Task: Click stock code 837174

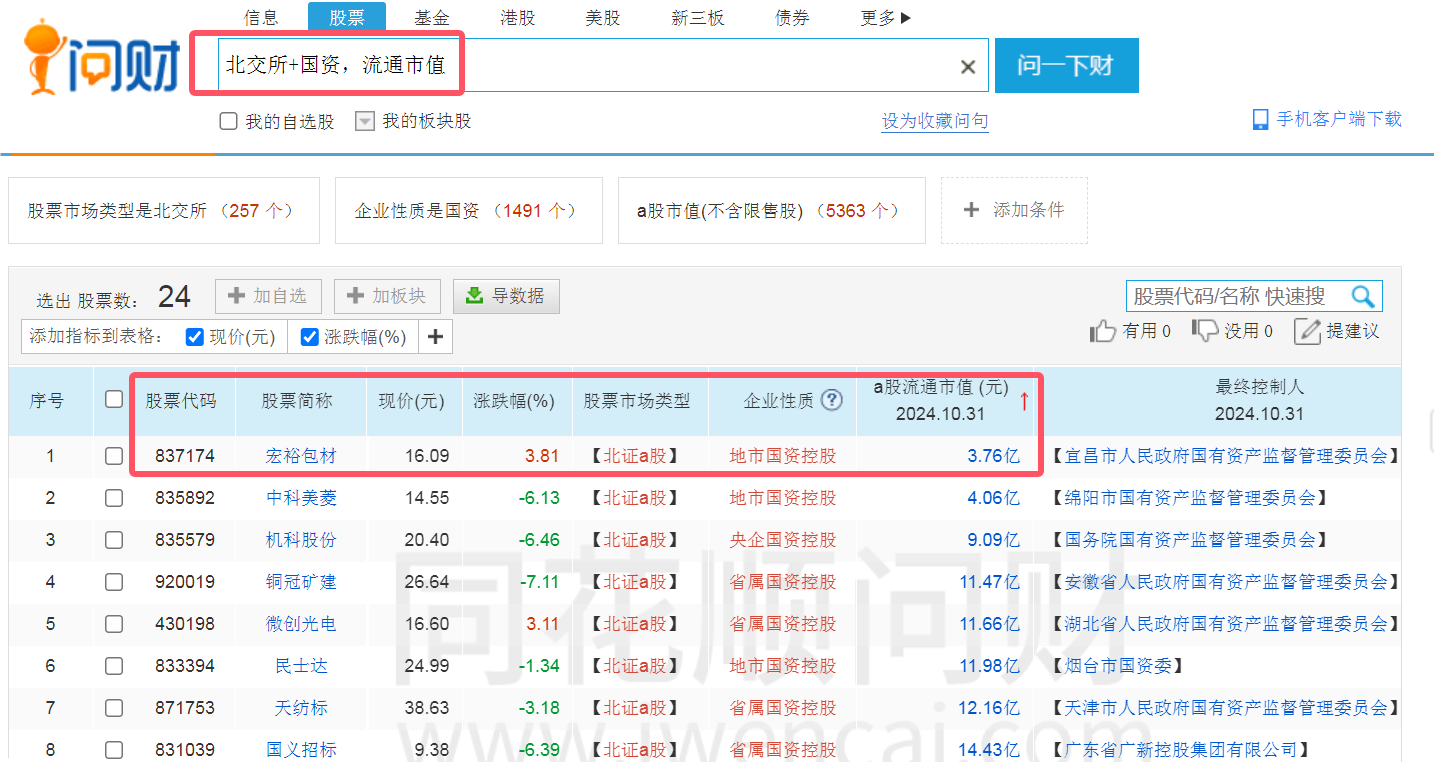Action: [x=185, y=456]
